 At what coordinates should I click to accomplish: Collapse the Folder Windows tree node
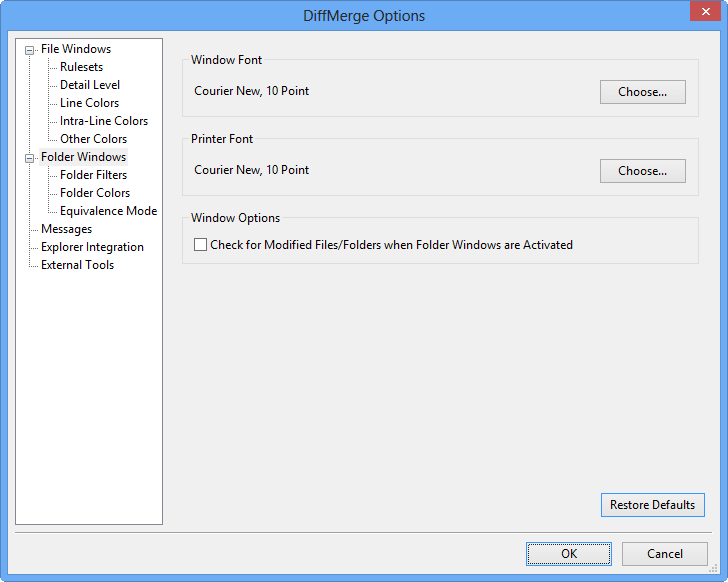tap(30, 158)
